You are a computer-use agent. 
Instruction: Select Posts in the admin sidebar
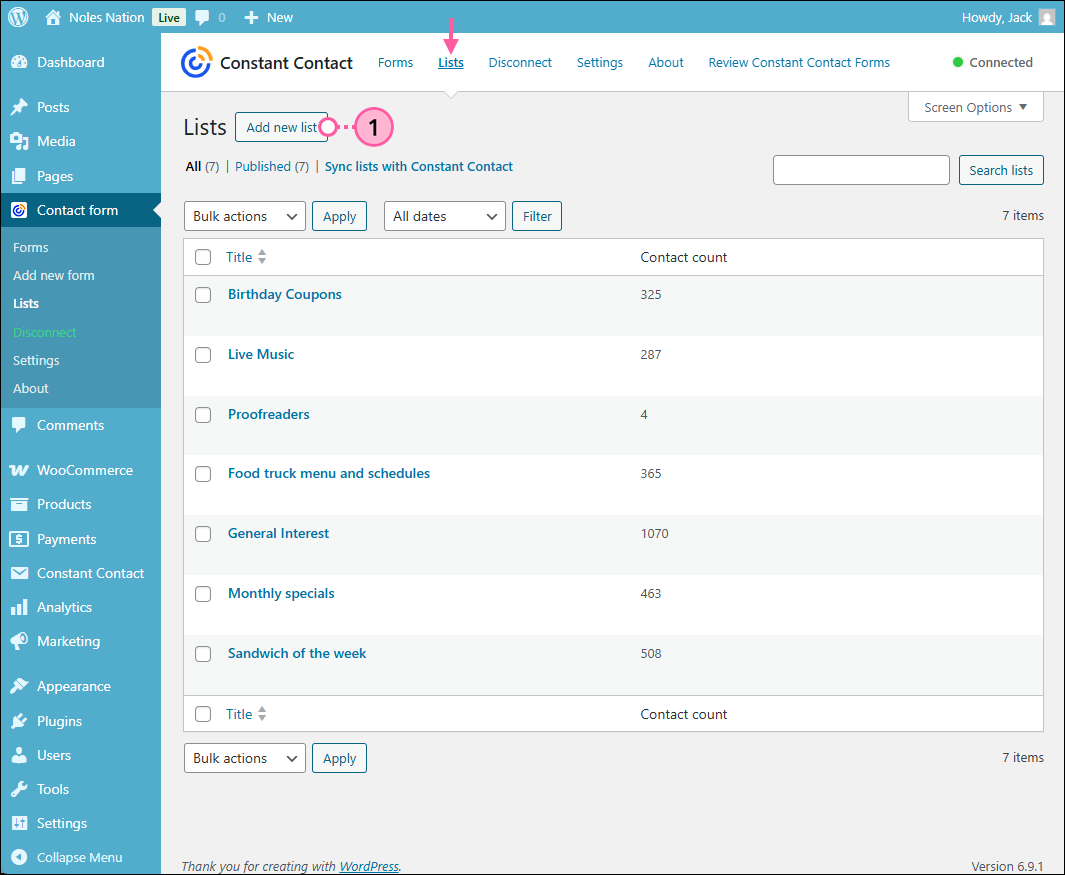click(55, 107)
